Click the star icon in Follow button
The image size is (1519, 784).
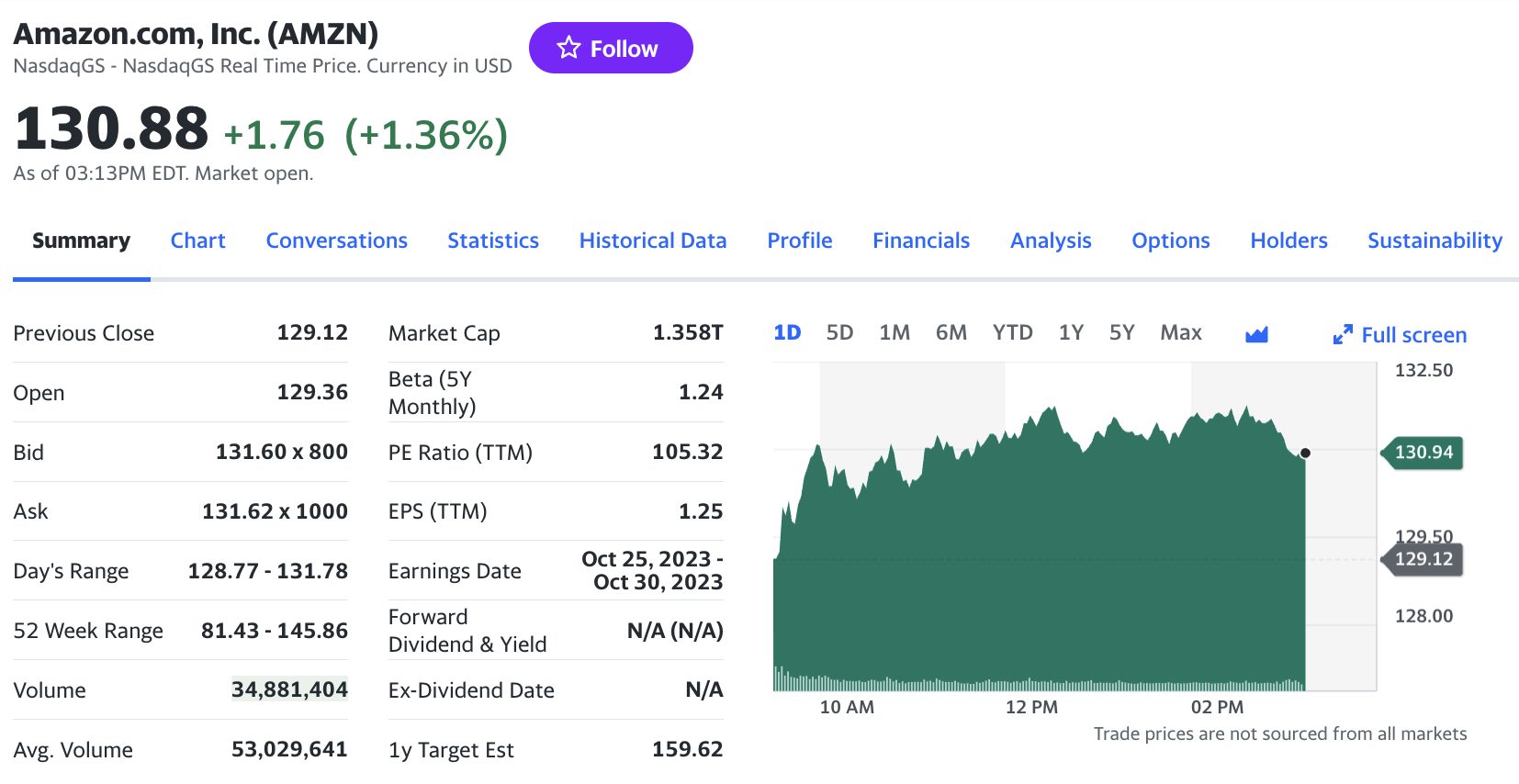pos(569,48)
